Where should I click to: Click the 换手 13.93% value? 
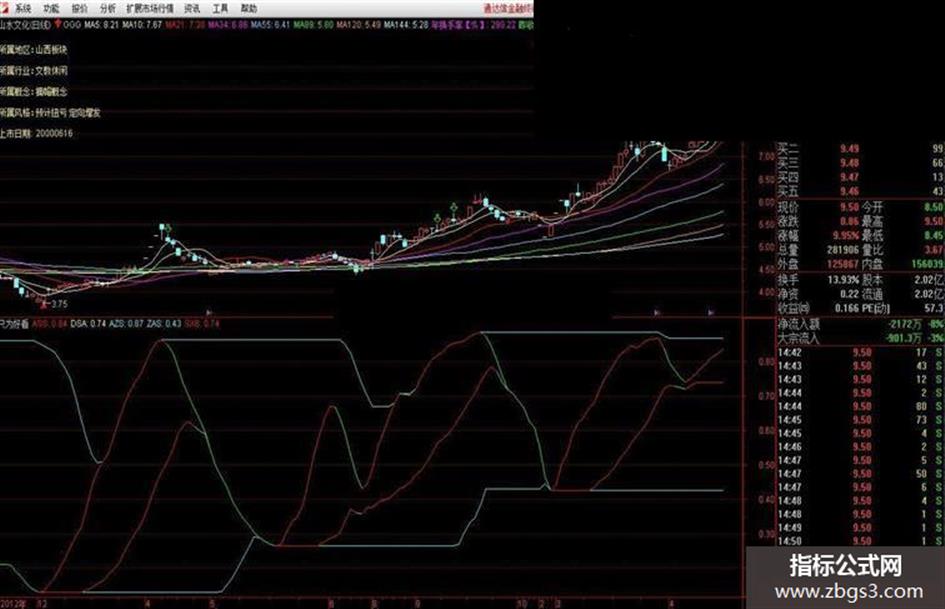[x=844, y=280]
